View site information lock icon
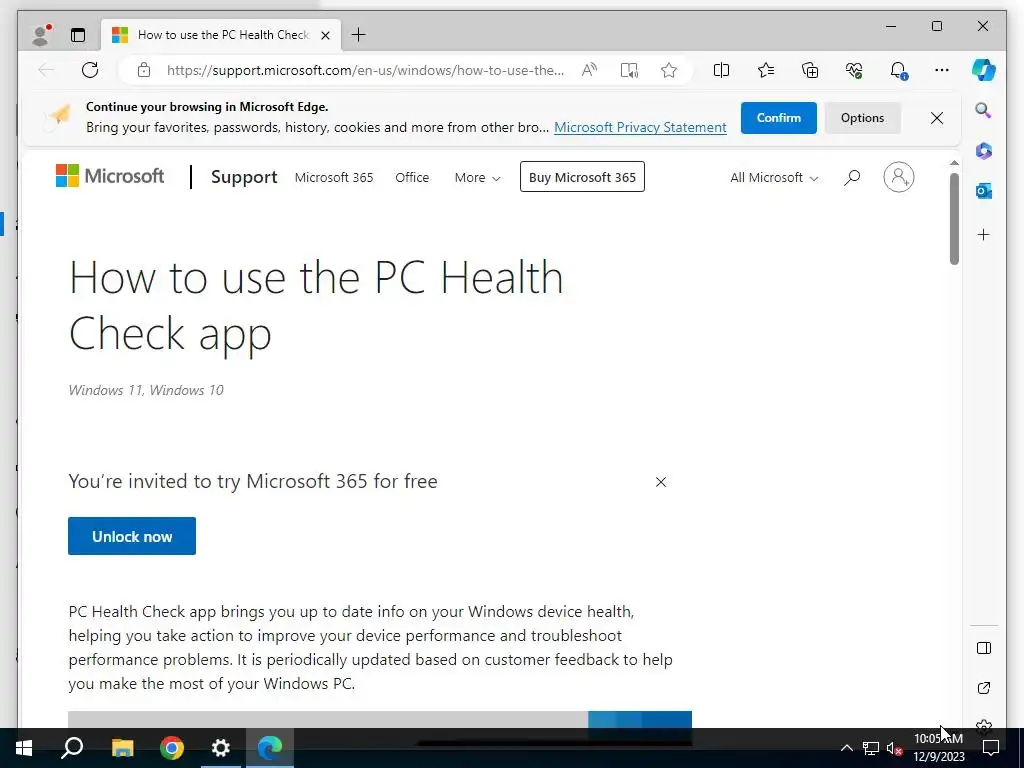 click(x=144, y=70)
